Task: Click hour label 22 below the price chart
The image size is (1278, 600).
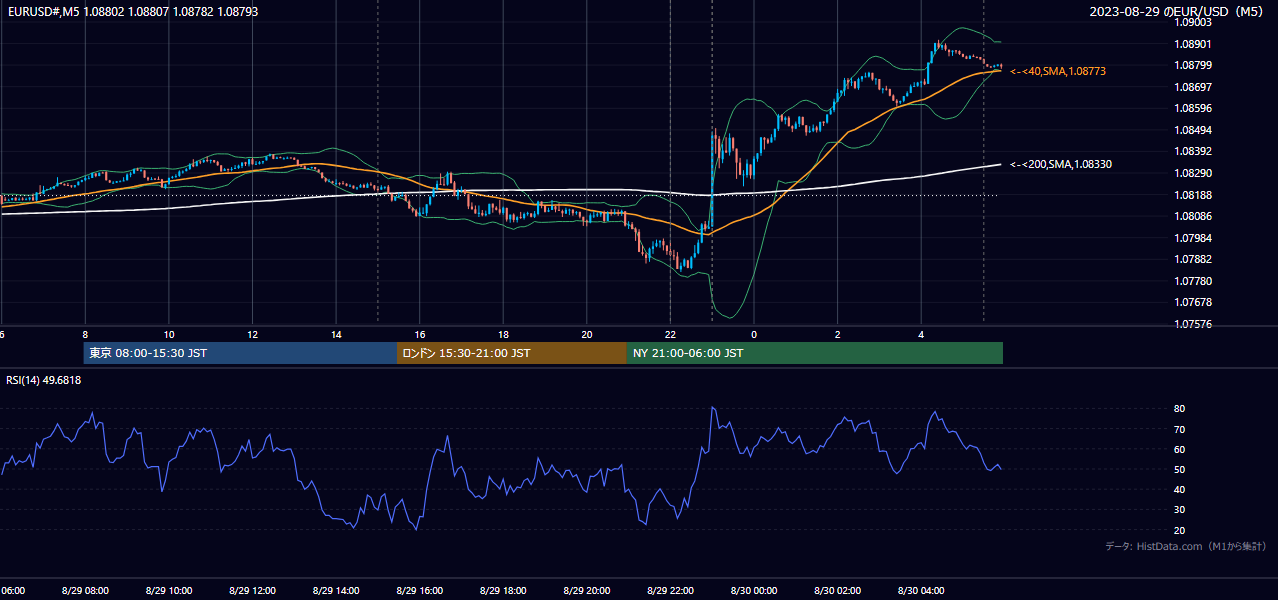Action: 670,335
